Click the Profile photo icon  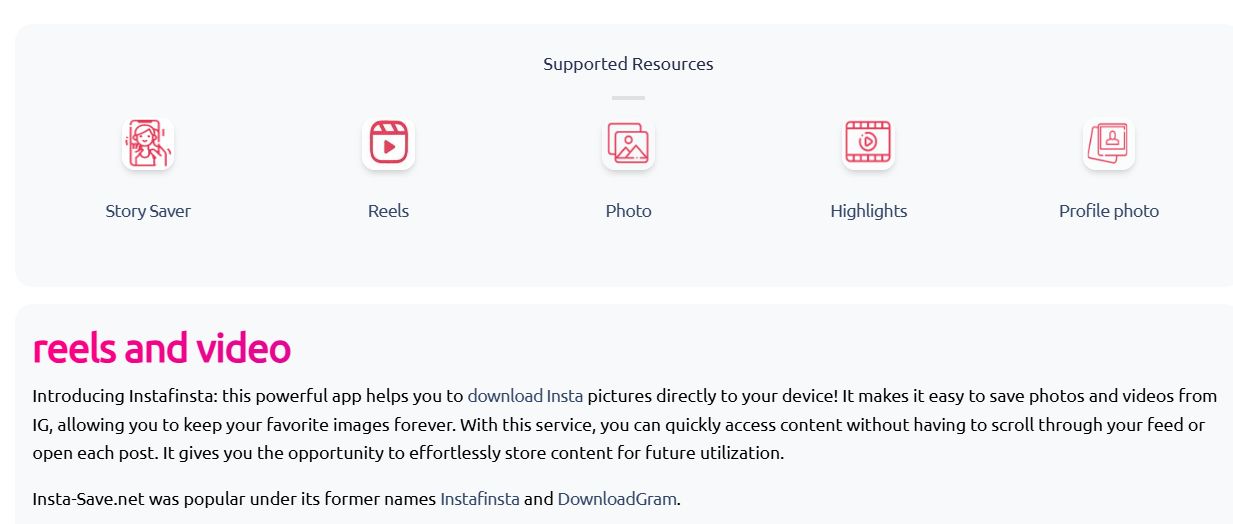1108,143
